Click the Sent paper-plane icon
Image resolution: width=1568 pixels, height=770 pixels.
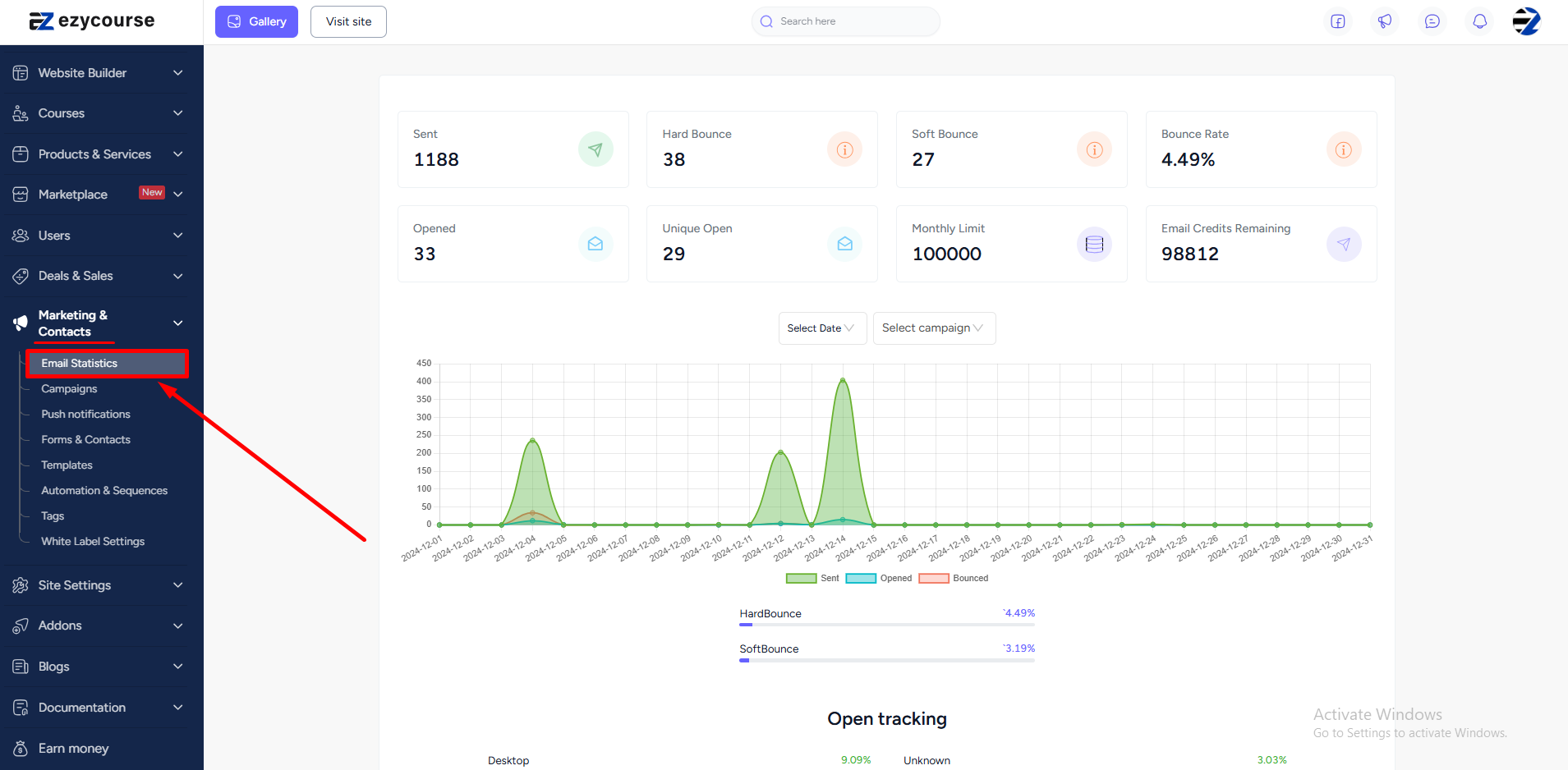[x=595, y=149]
